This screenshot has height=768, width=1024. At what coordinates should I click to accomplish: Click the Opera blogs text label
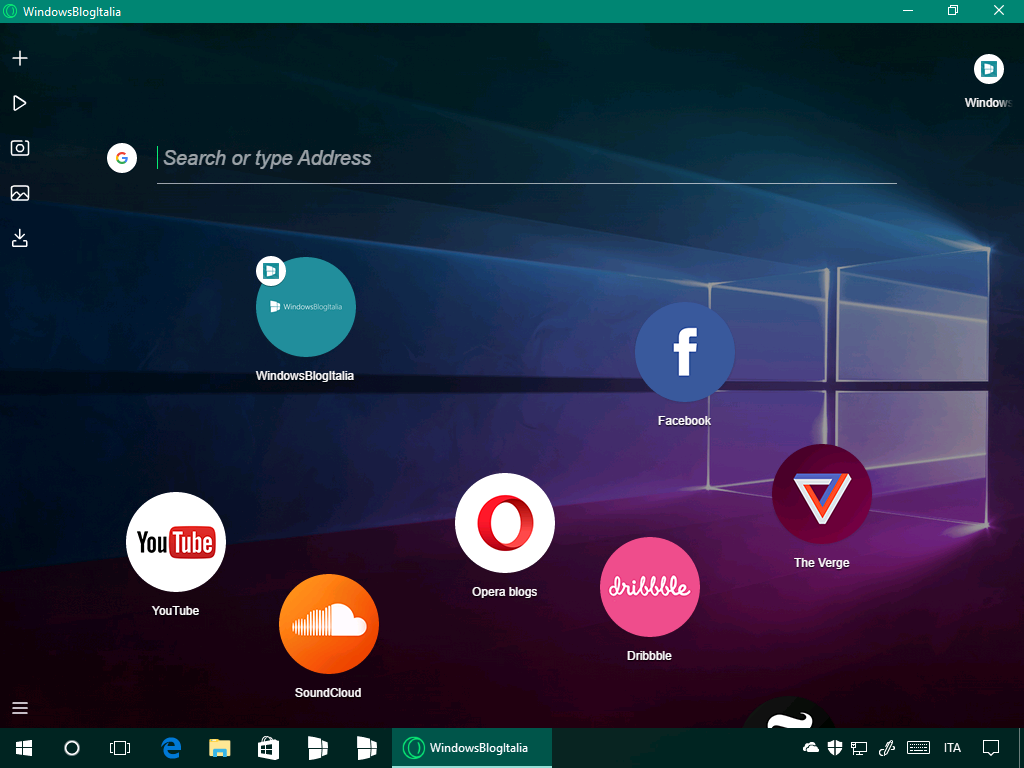point(505,592)
